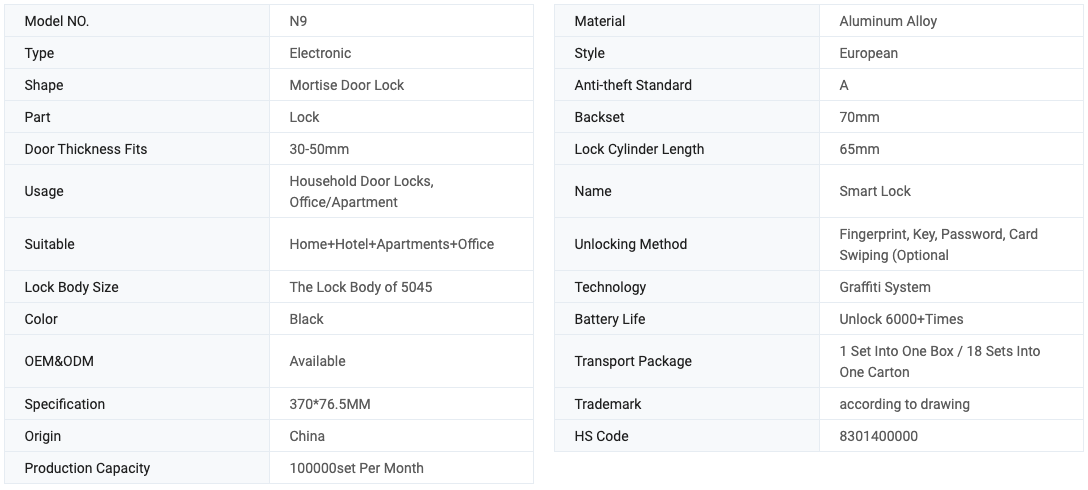1088x490 pixels.
Task: Select the Black color value
Action: 307,319
